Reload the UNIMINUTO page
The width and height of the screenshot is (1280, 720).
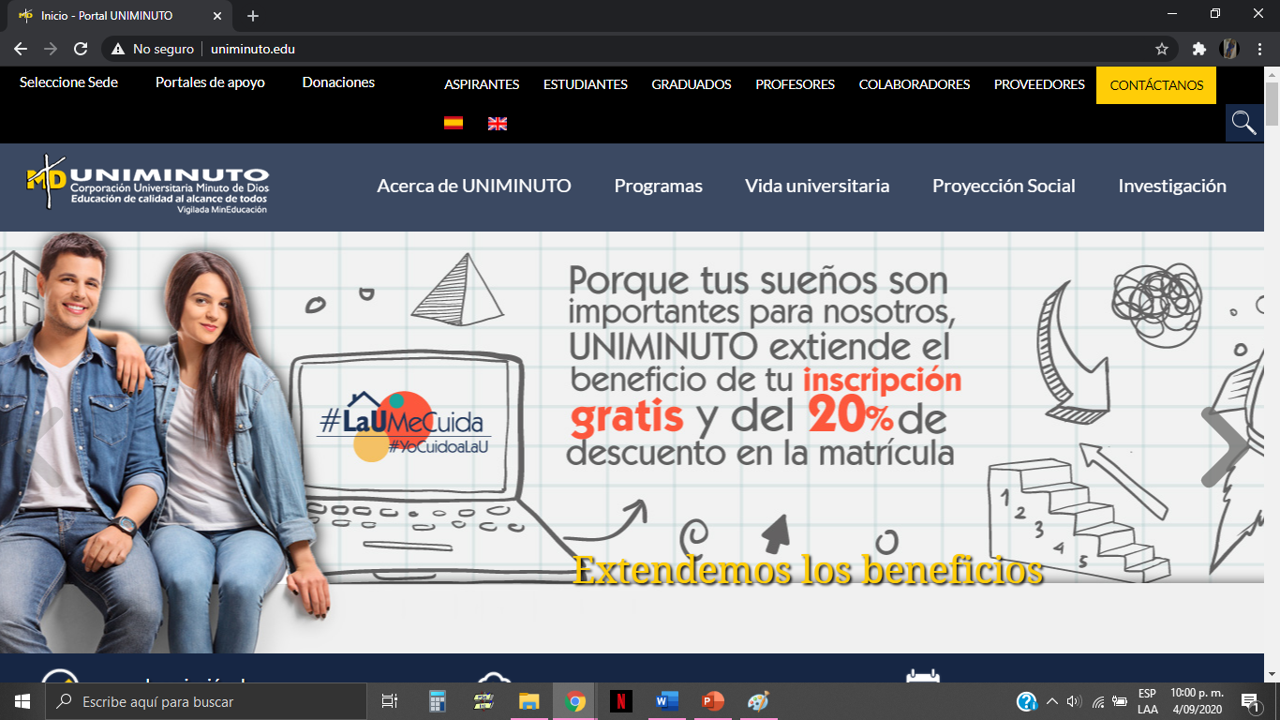point(81,48)
